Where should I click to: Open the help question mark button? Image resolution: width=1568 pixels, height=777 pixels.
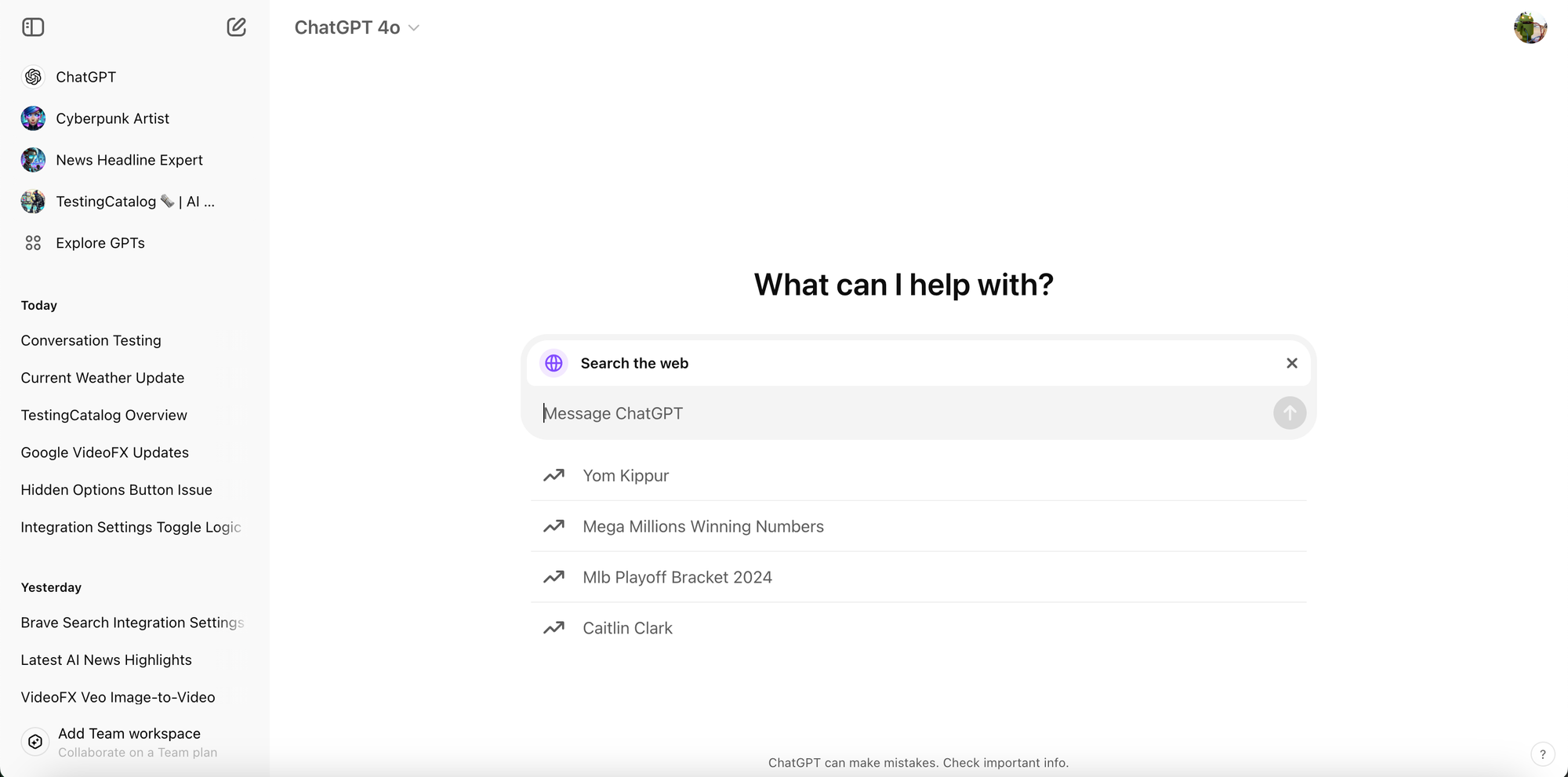(1542, 754)
